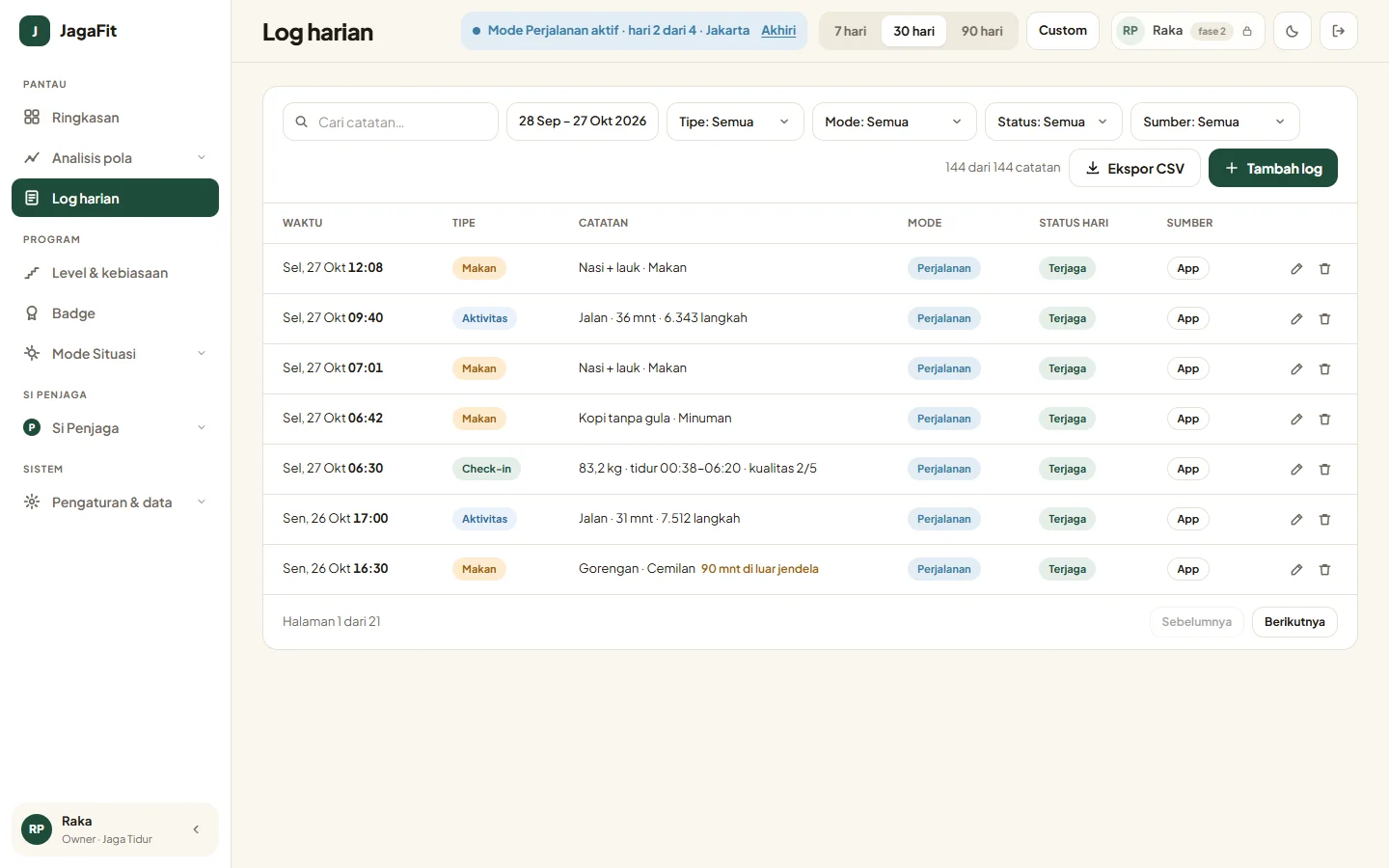Go to Level & kebiasaan
The height and width of the screenshot is (868, 1389).
coord(115,273)
